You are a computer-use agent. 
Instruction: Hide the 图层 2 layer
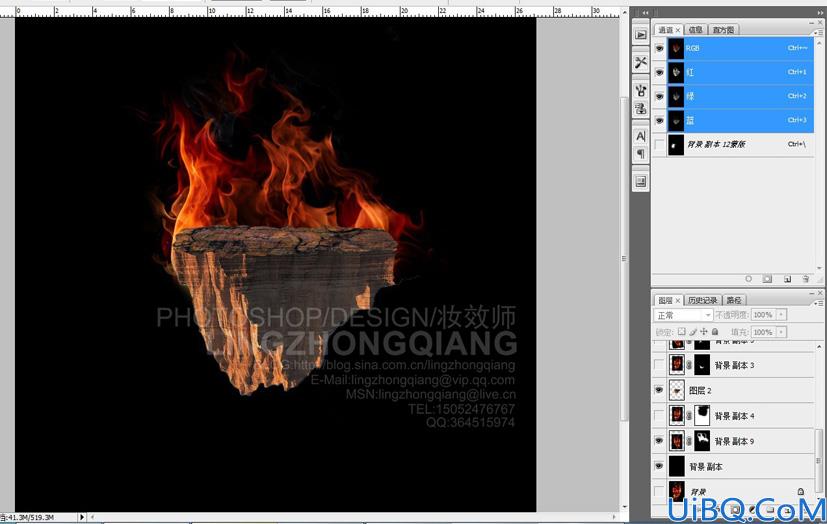[x=659, y=390]
